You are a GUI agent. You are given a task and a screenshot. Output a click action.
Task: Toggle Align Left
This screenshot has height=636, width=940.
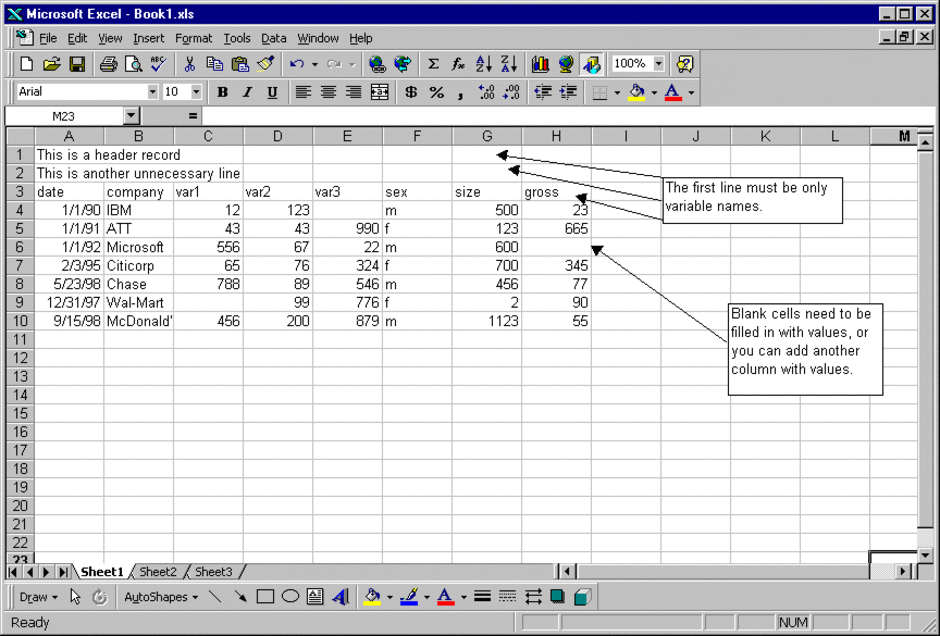[303, 92]
